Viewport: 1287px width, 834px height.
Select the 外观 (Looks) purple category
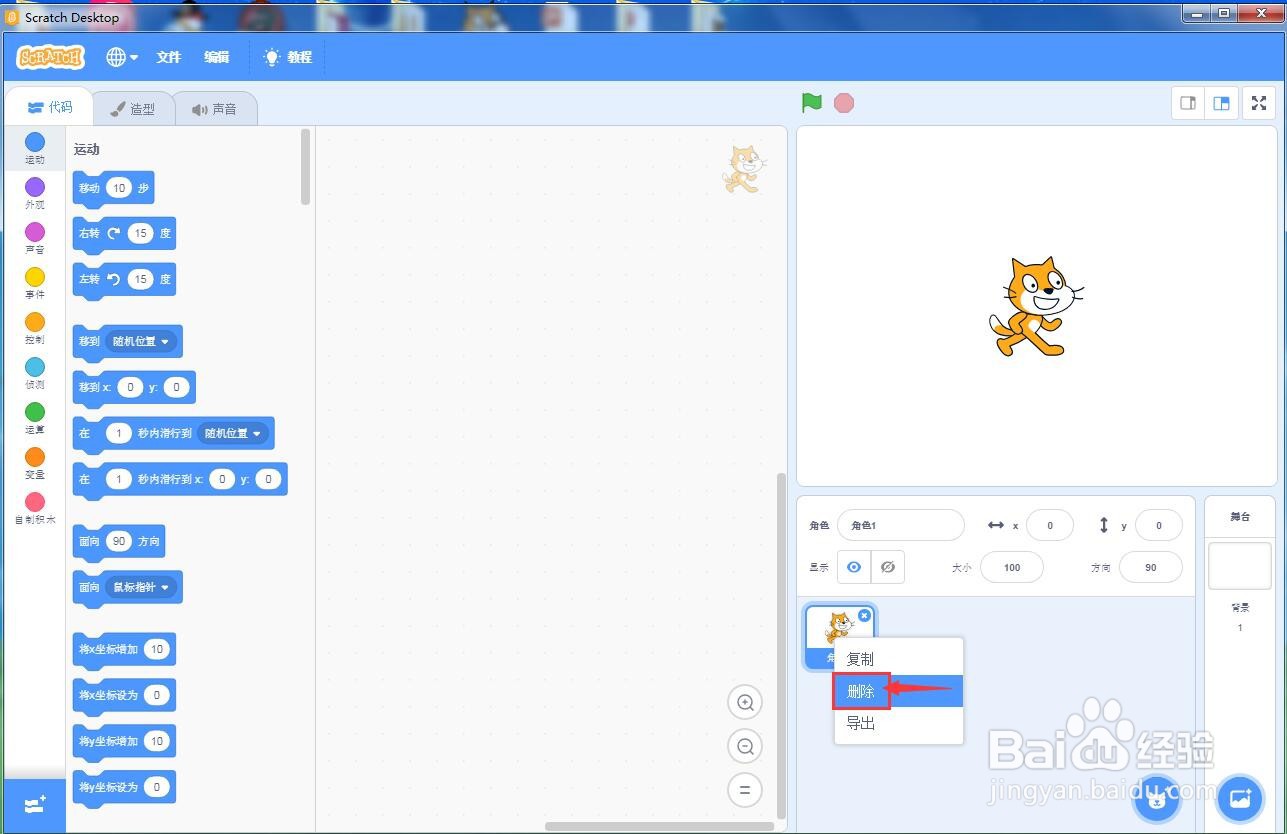(x=35, y=193)
